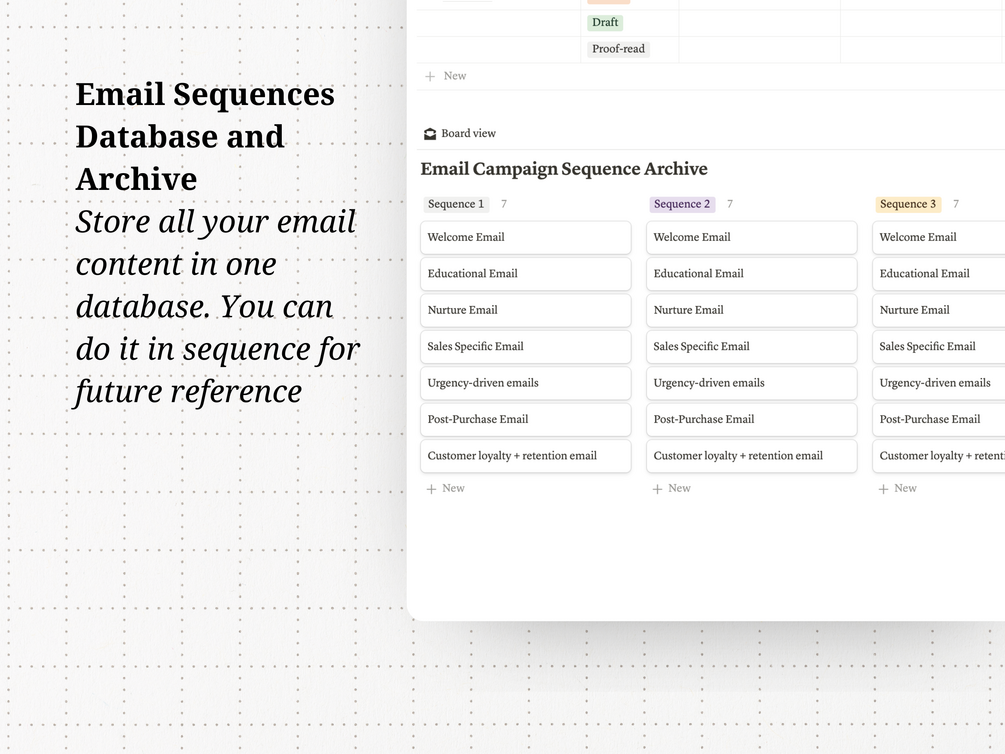
Task: Open Sales Specific Email card in Sequence 3
Action: click(939, 347)
